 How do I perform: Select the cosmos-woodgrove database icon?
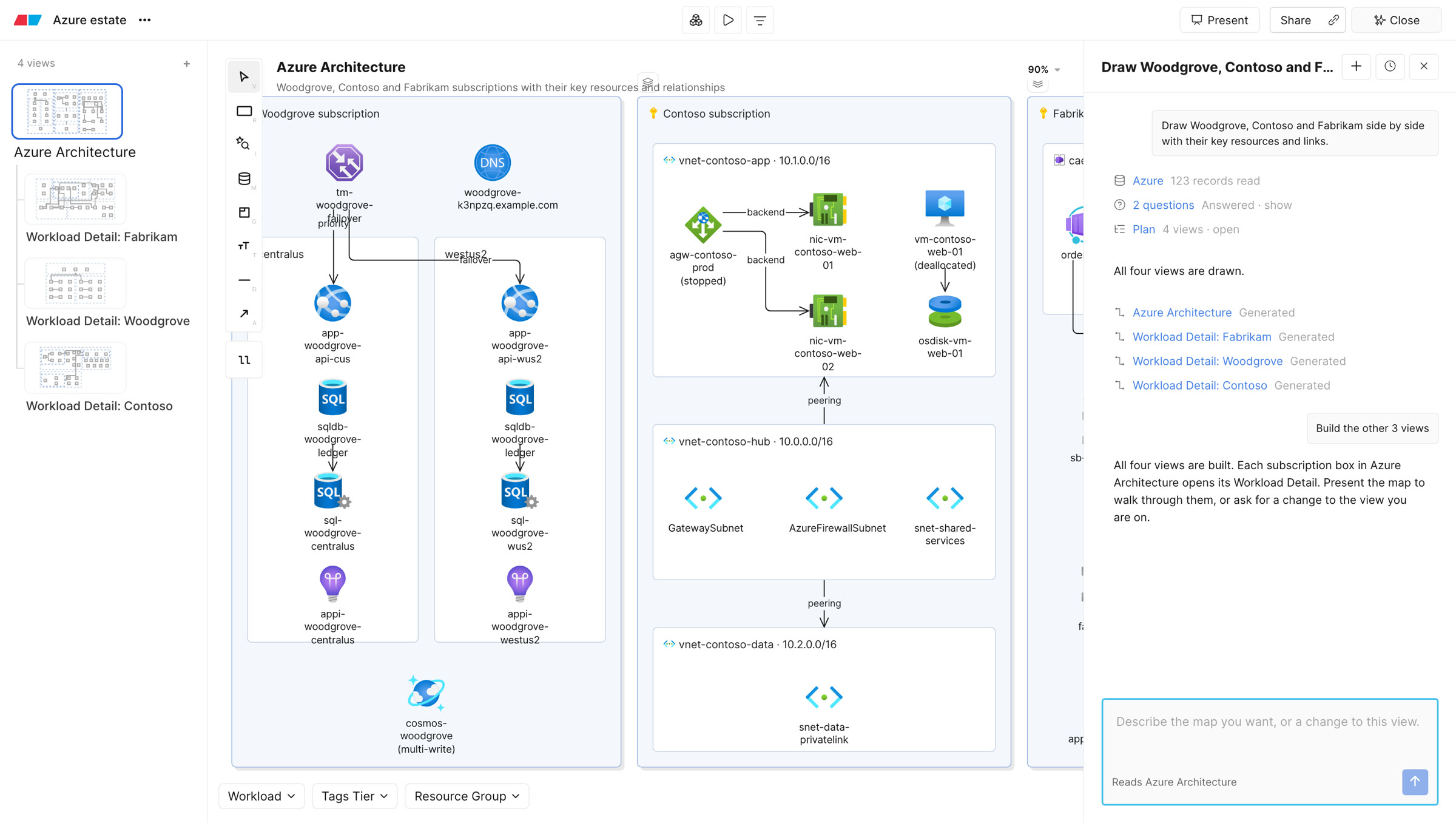[x=426, y=693]
